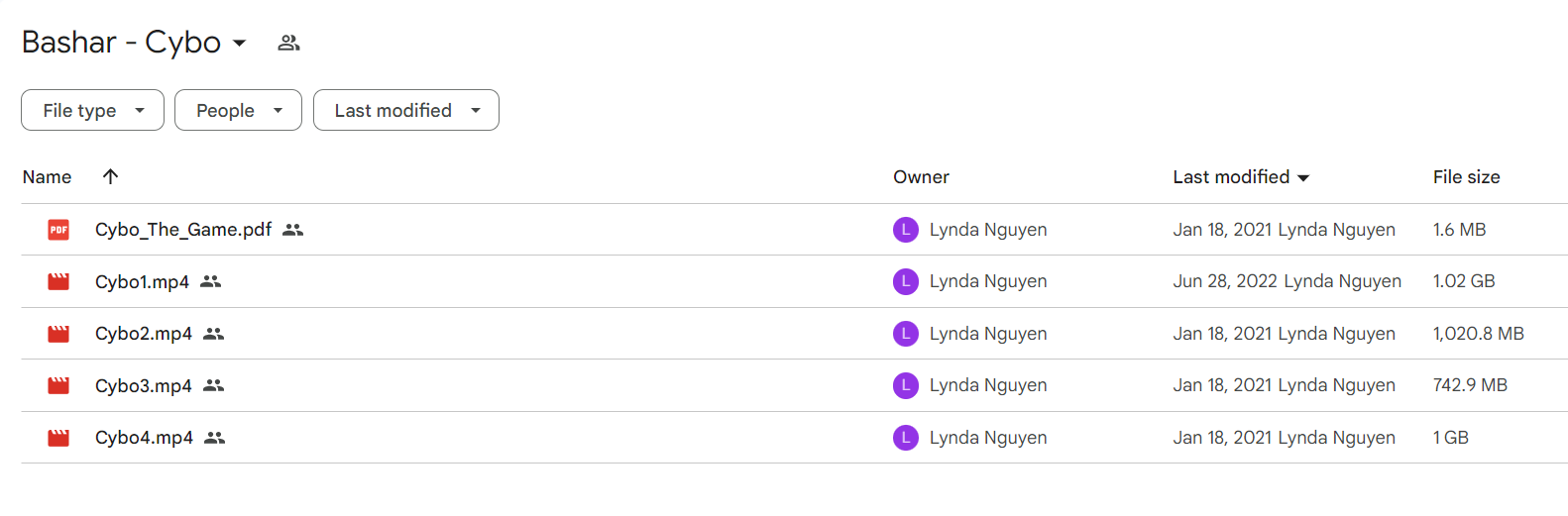Reverse sort order with the Name arrow icon
This screenshot has height=516, width=1568.
point(110,176)
